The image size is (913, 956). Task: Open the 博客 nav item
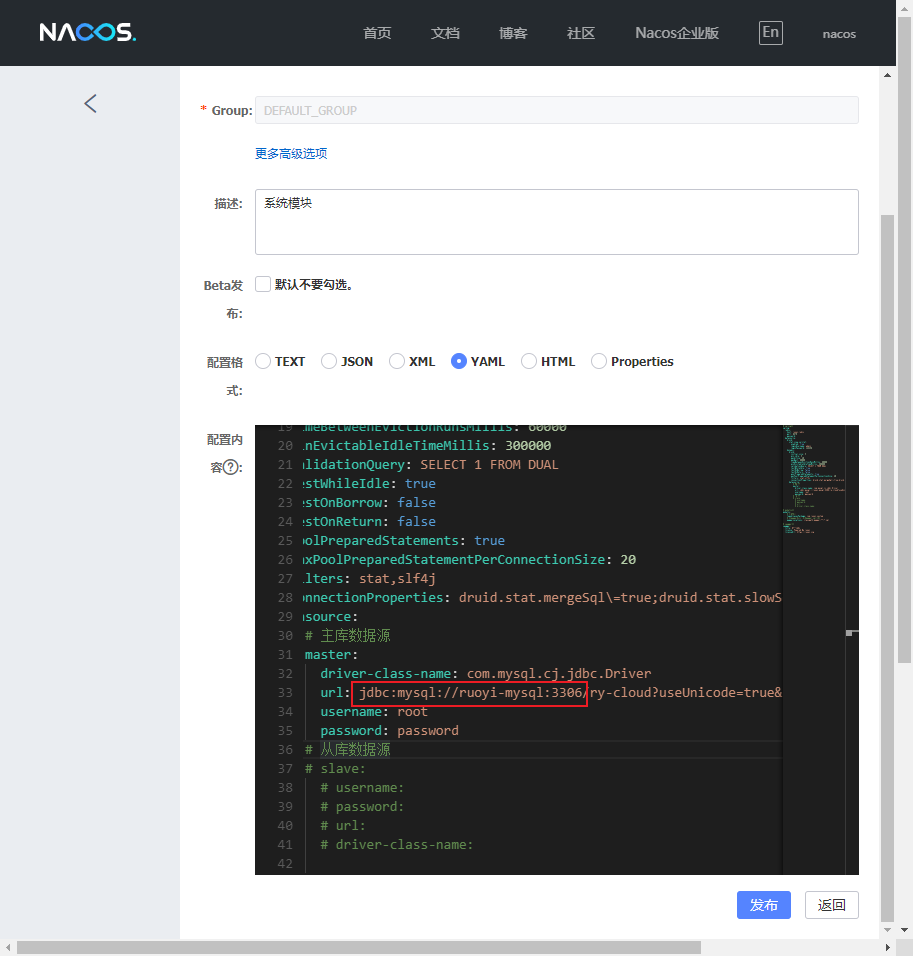(512, 33)
